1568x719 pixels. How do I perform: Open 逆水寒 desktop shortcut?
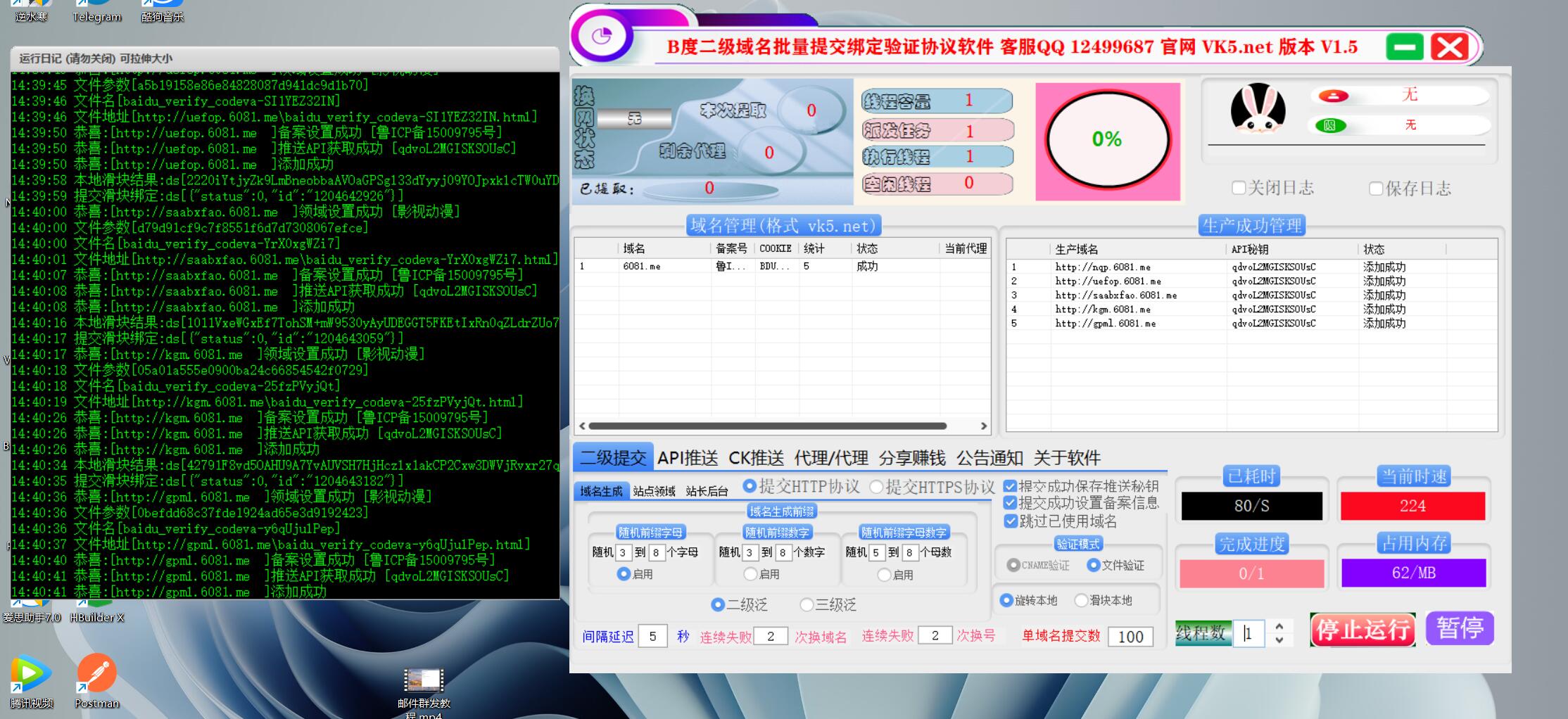click(31, 11)
